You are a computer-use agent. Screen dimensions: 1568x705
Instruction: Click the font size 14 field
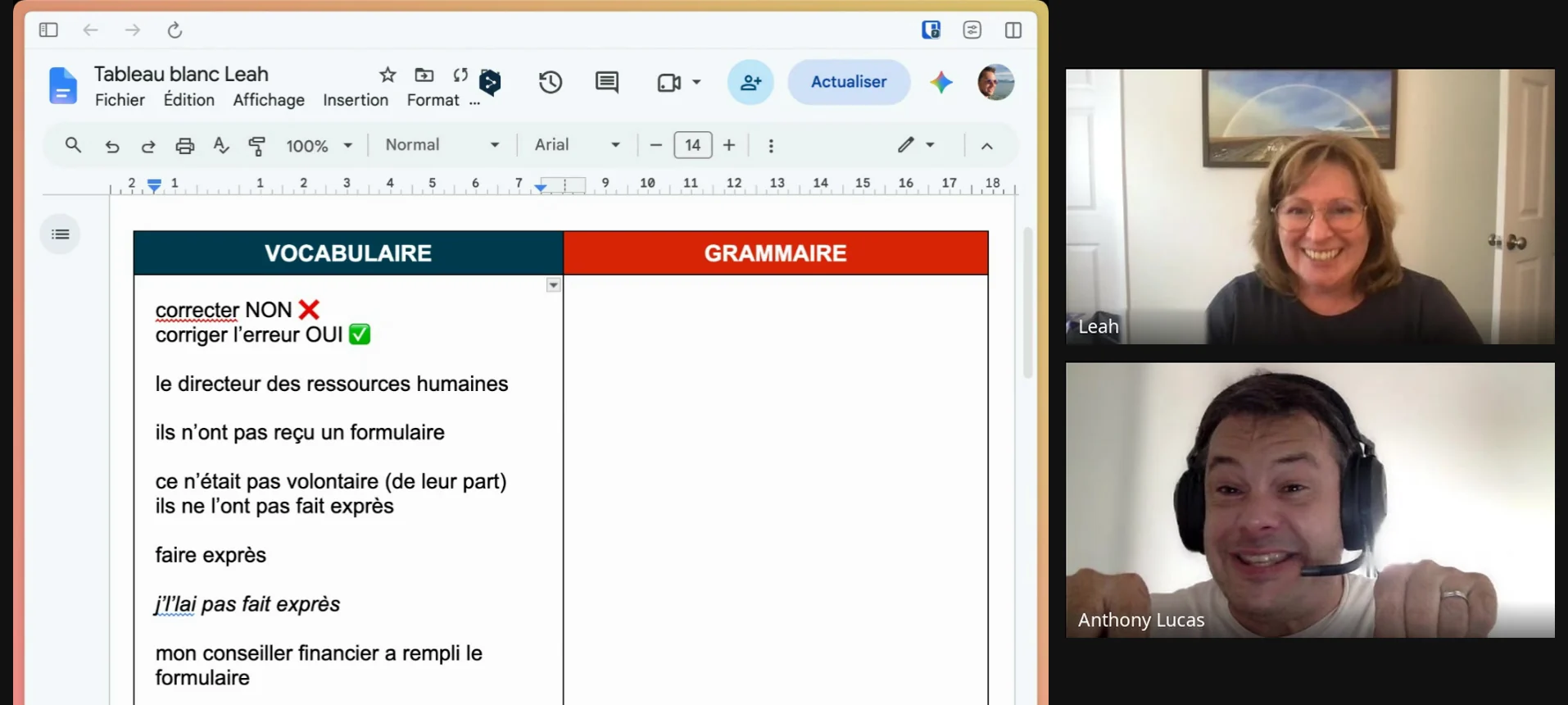(x=693, y=145)
